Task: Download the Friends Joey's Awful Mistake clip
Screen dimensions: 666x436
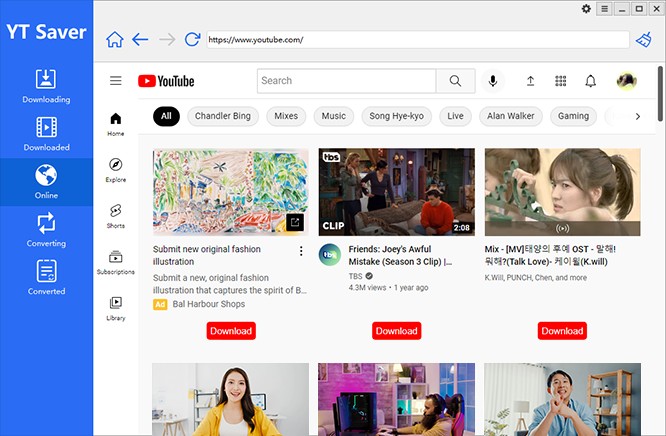Action: (396, 331)
